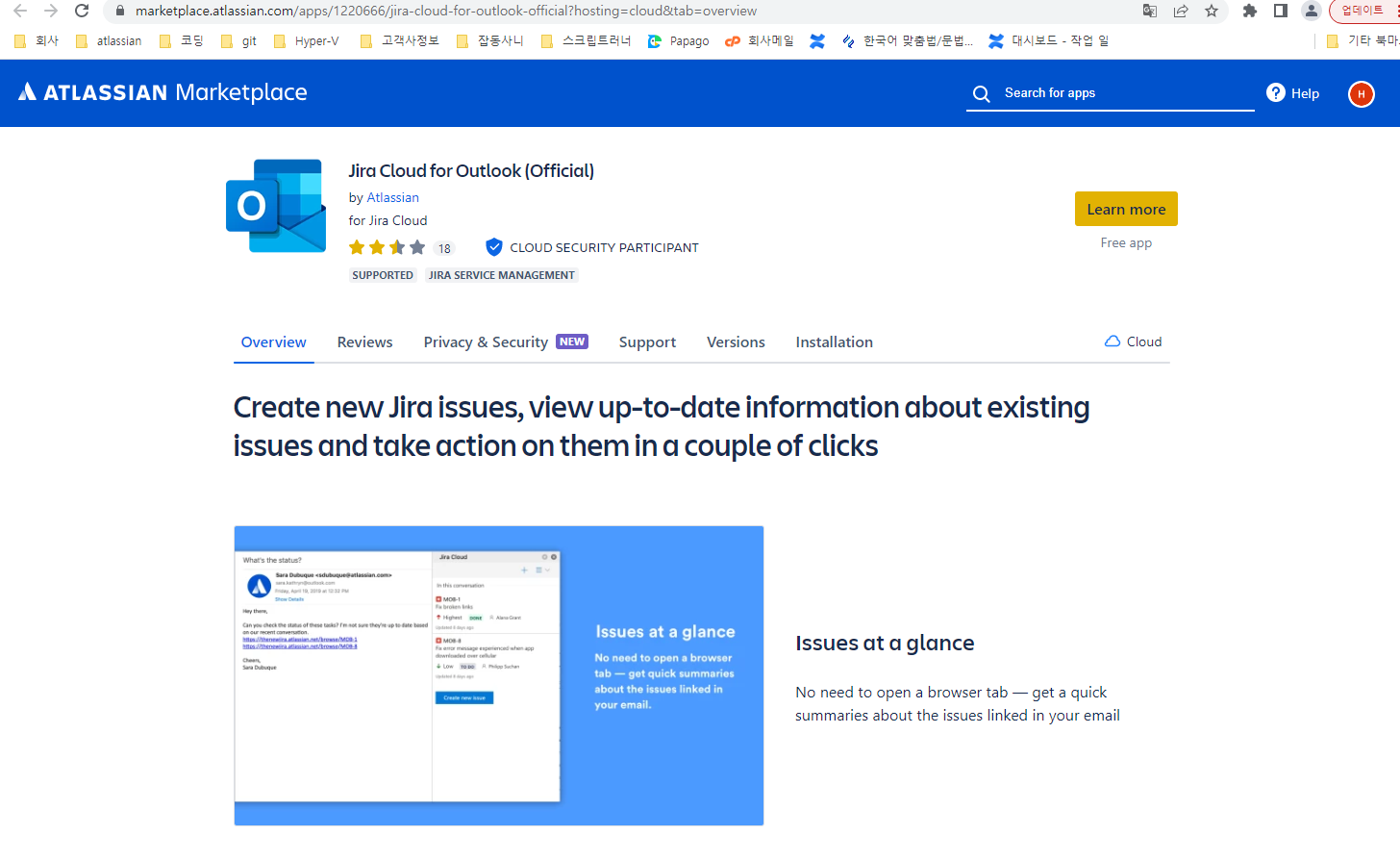Click the 18 reviews count
This screenshot has height=860, width=1400.
(x=443, y=248)
